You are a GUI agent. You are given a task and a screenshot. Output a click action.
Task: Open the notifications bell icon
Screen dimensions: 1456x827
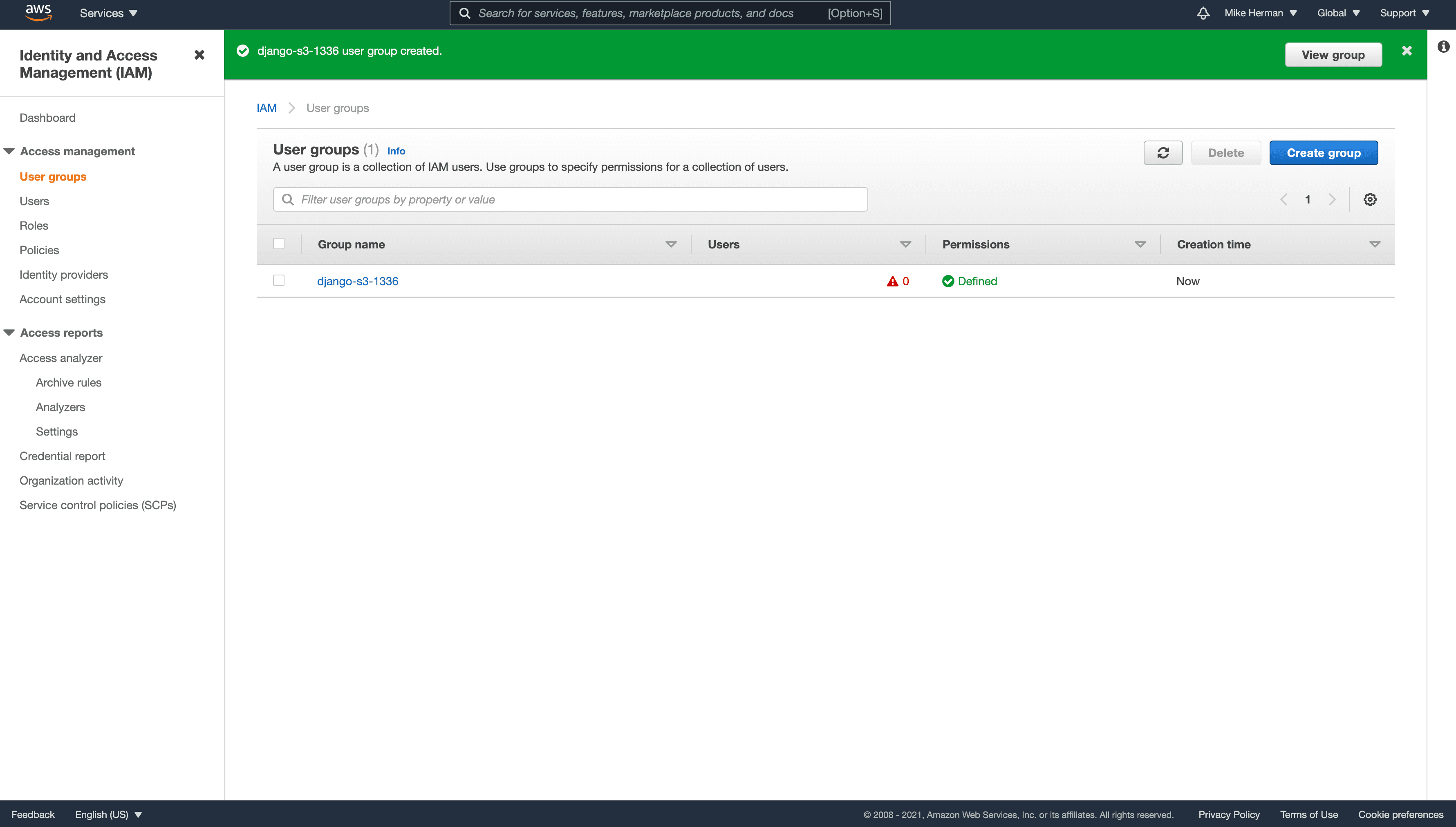click(1203, 13)
